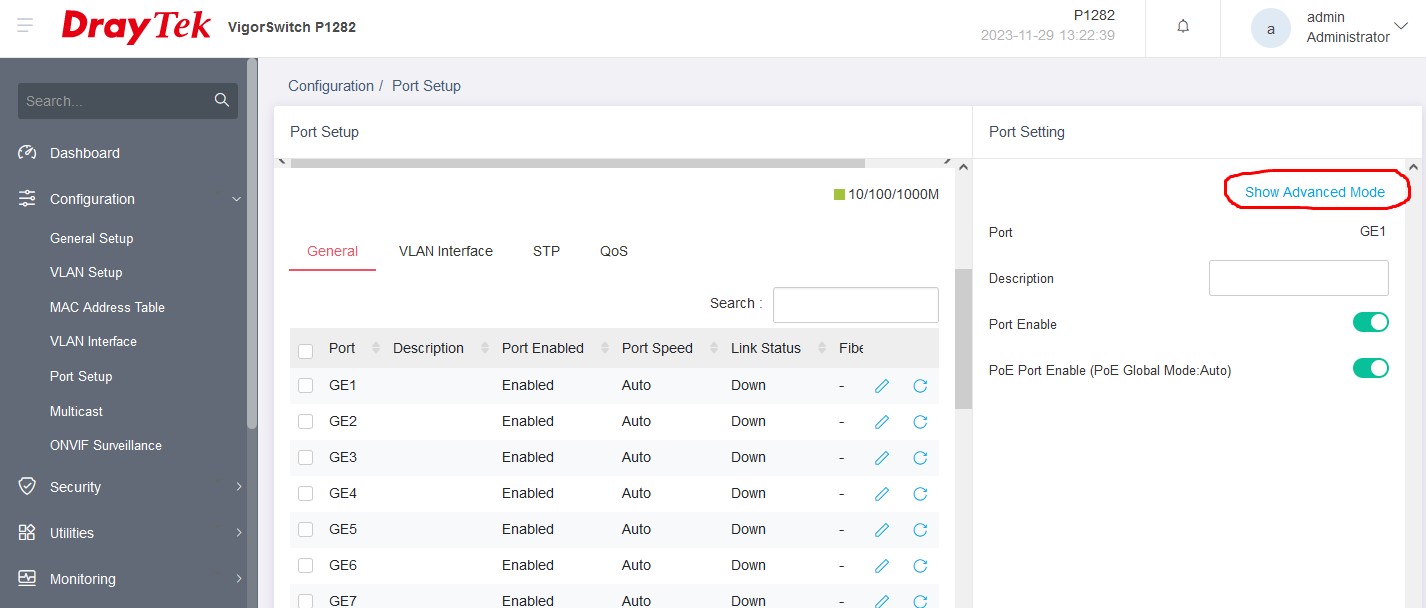Open the notification bell
Screen dimensions: 1426x608
tap(1183, 27)
